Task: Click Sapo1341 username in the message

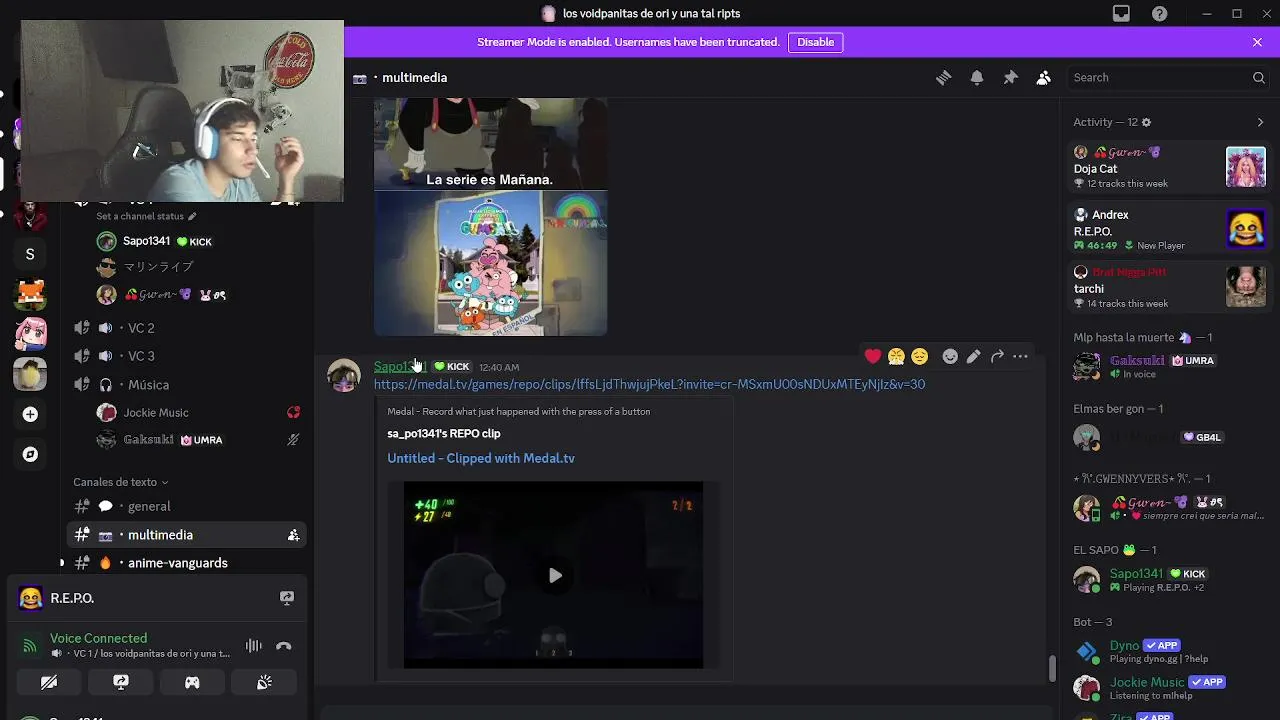Action: click(400, 366)
